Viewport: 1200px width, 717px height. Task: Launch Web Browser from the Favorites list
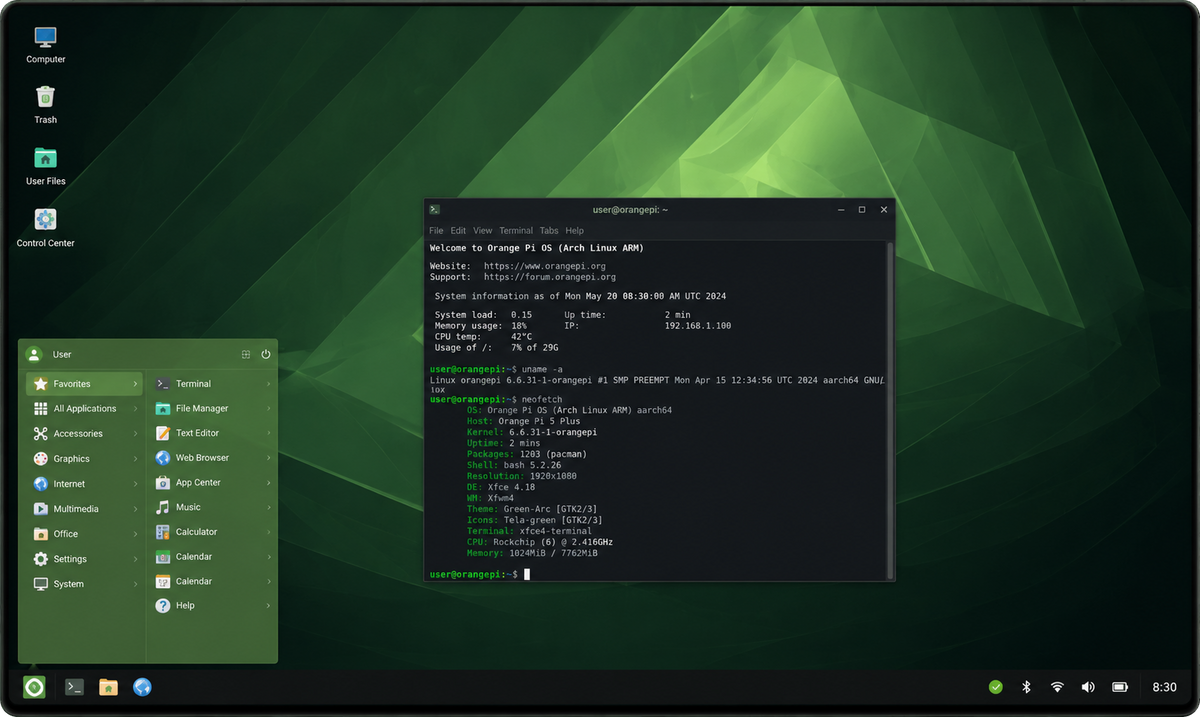click(x=212, y=458)
